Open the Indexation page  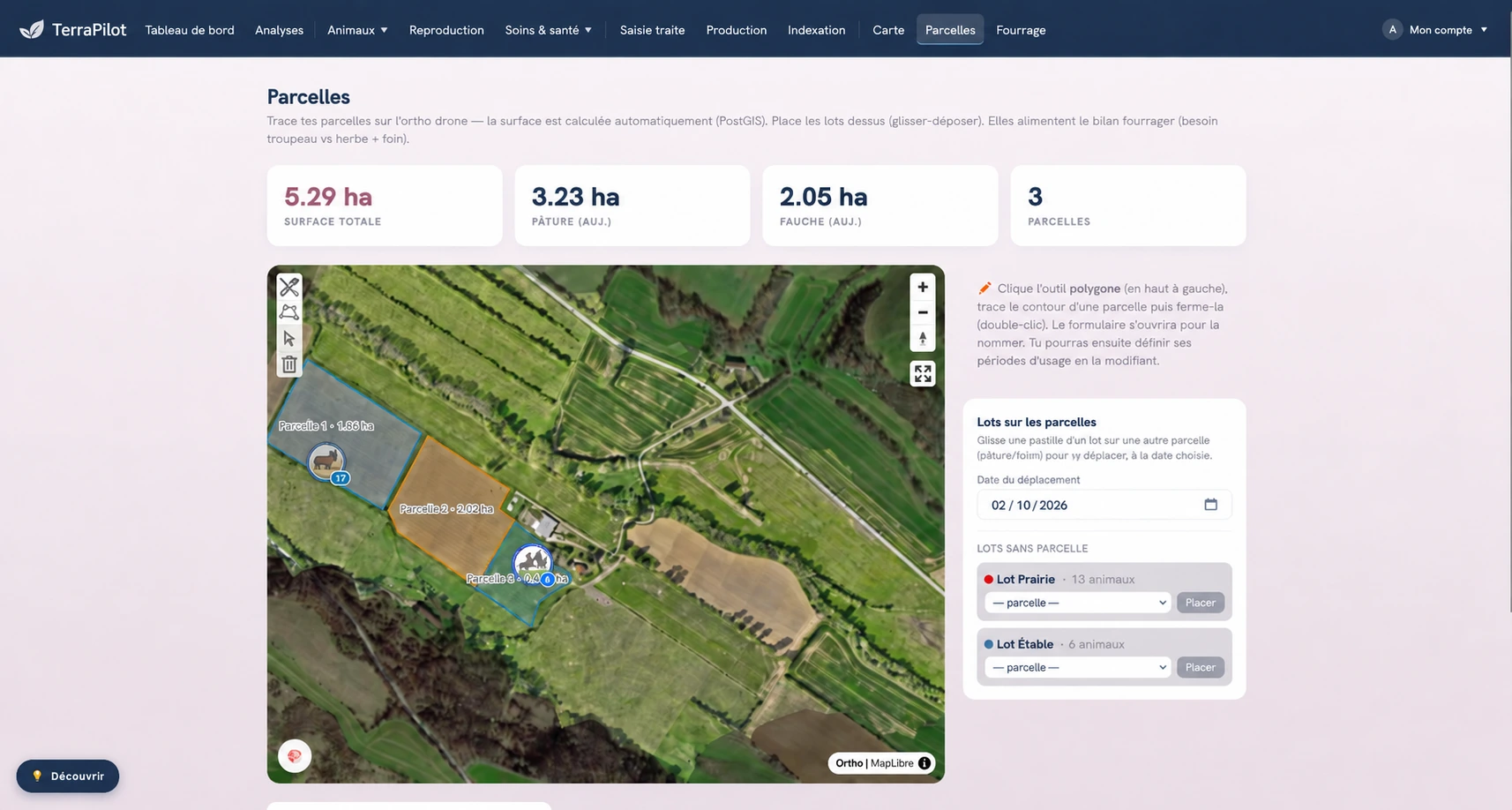coord(816,30)
